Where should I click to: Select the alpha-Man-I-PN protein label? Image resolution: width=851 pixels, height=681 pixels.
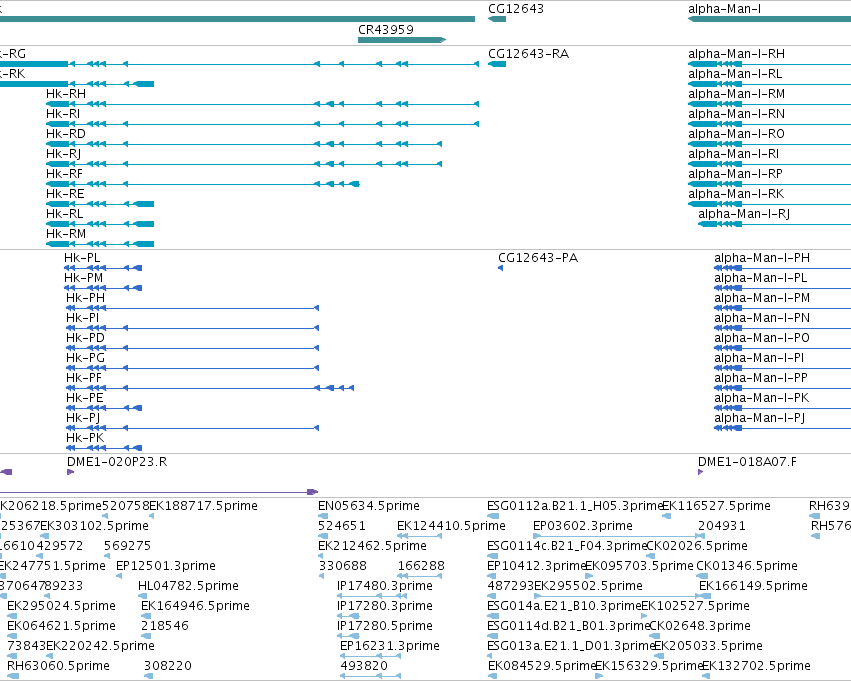click(762, 318)
